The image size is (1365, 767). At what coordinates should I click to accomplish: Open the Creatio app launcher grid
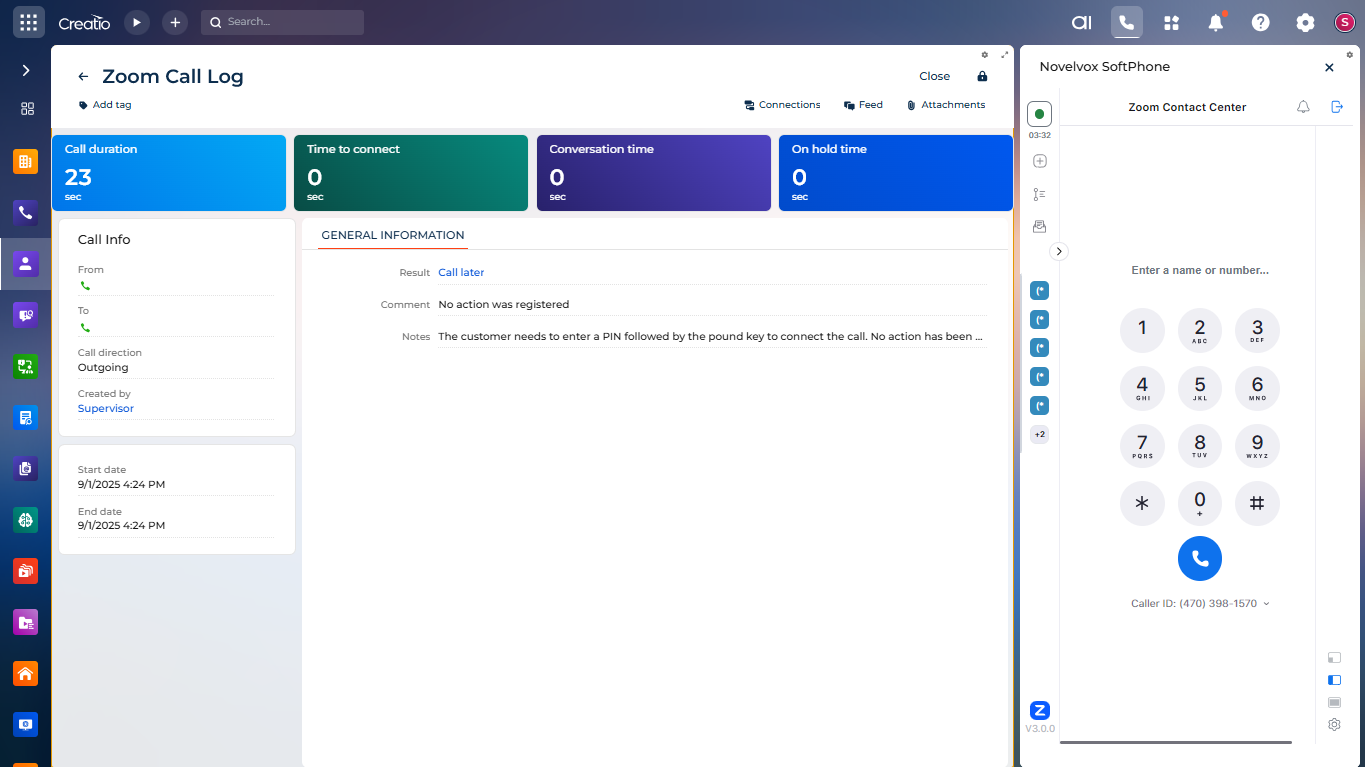click(28, 22)
